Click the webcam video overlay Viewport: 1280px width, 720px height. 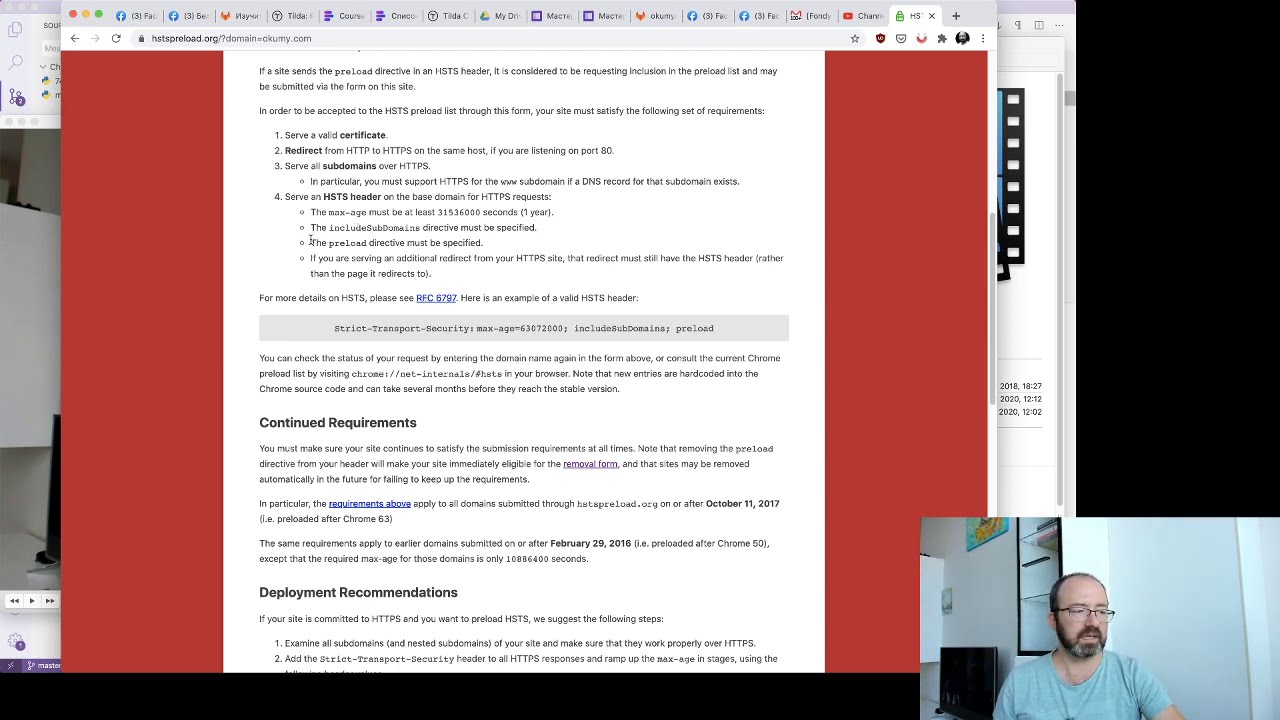(1100, 618)
